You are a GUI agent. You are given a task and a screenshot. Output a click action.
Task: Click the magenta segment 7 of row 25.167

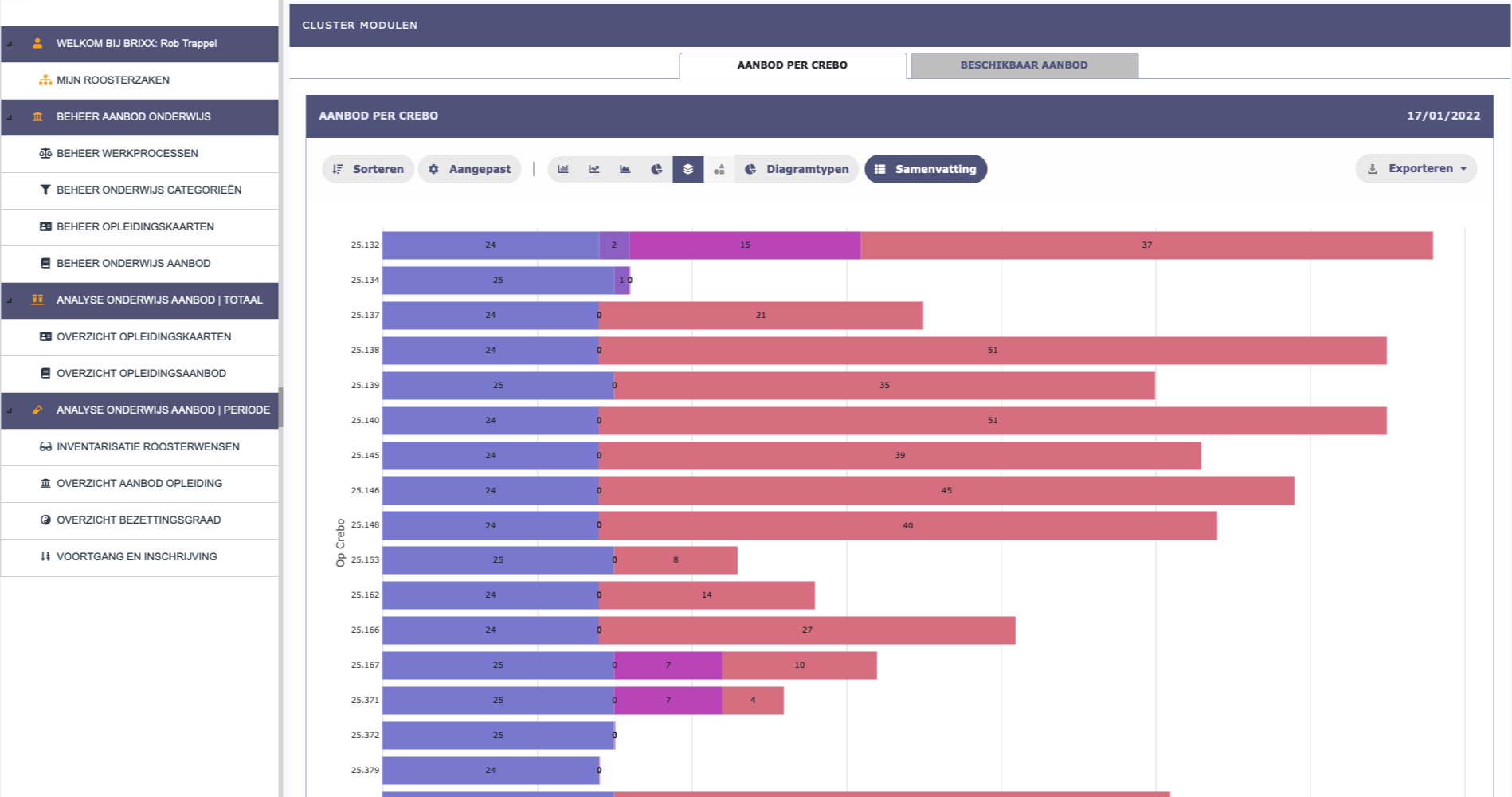[668, 665]
